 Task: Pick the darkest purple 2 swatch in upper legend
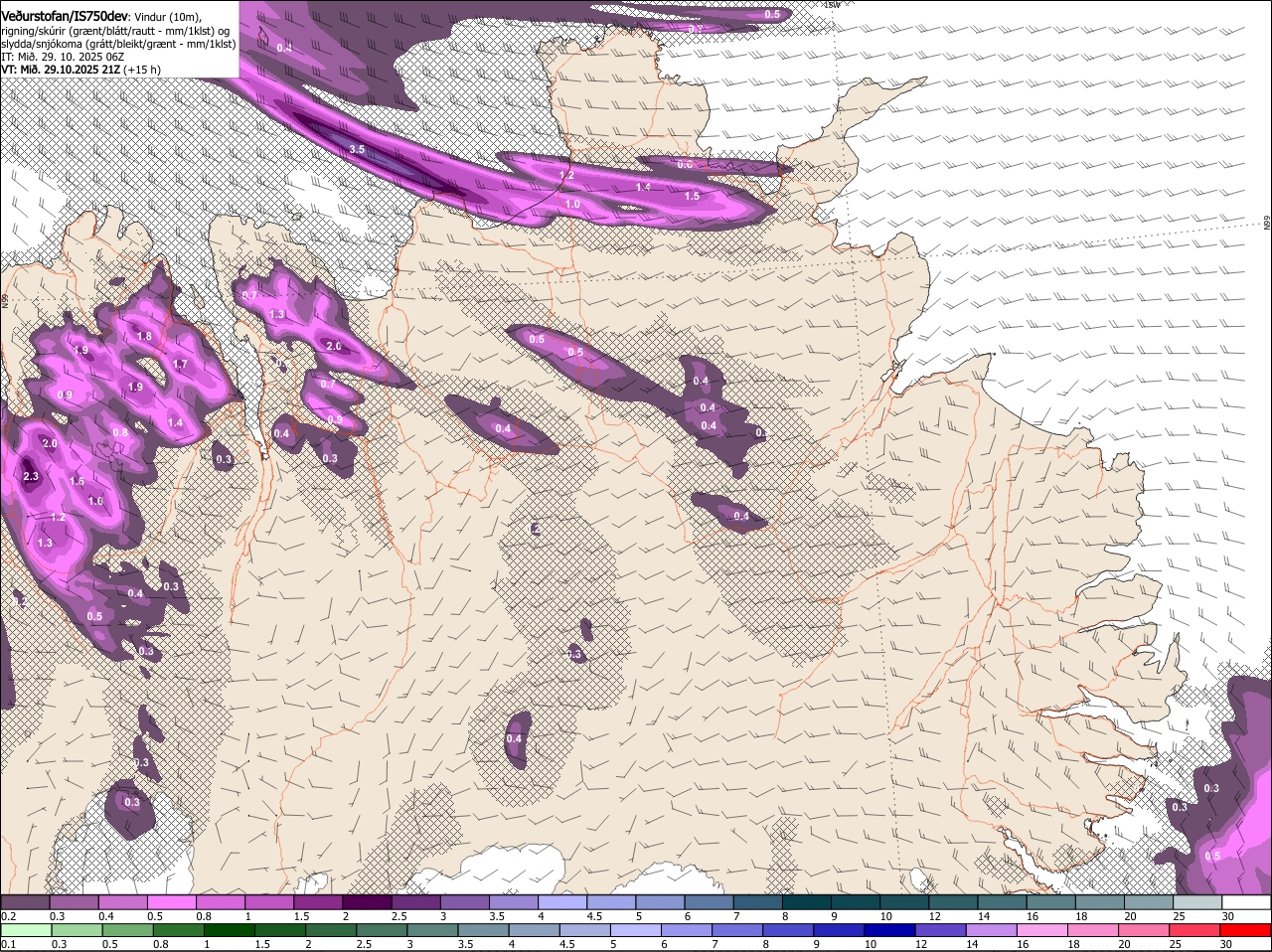click(368, 902)
